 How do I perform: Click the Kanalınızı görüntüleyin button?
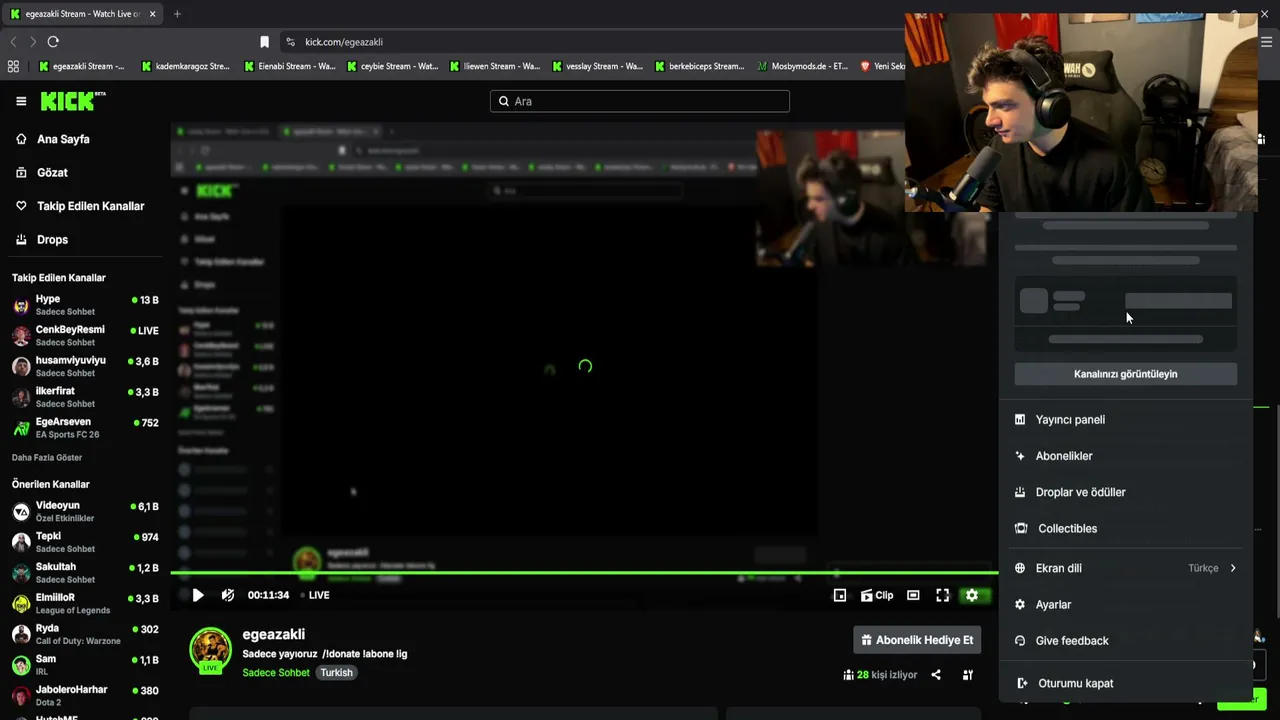1126,374
